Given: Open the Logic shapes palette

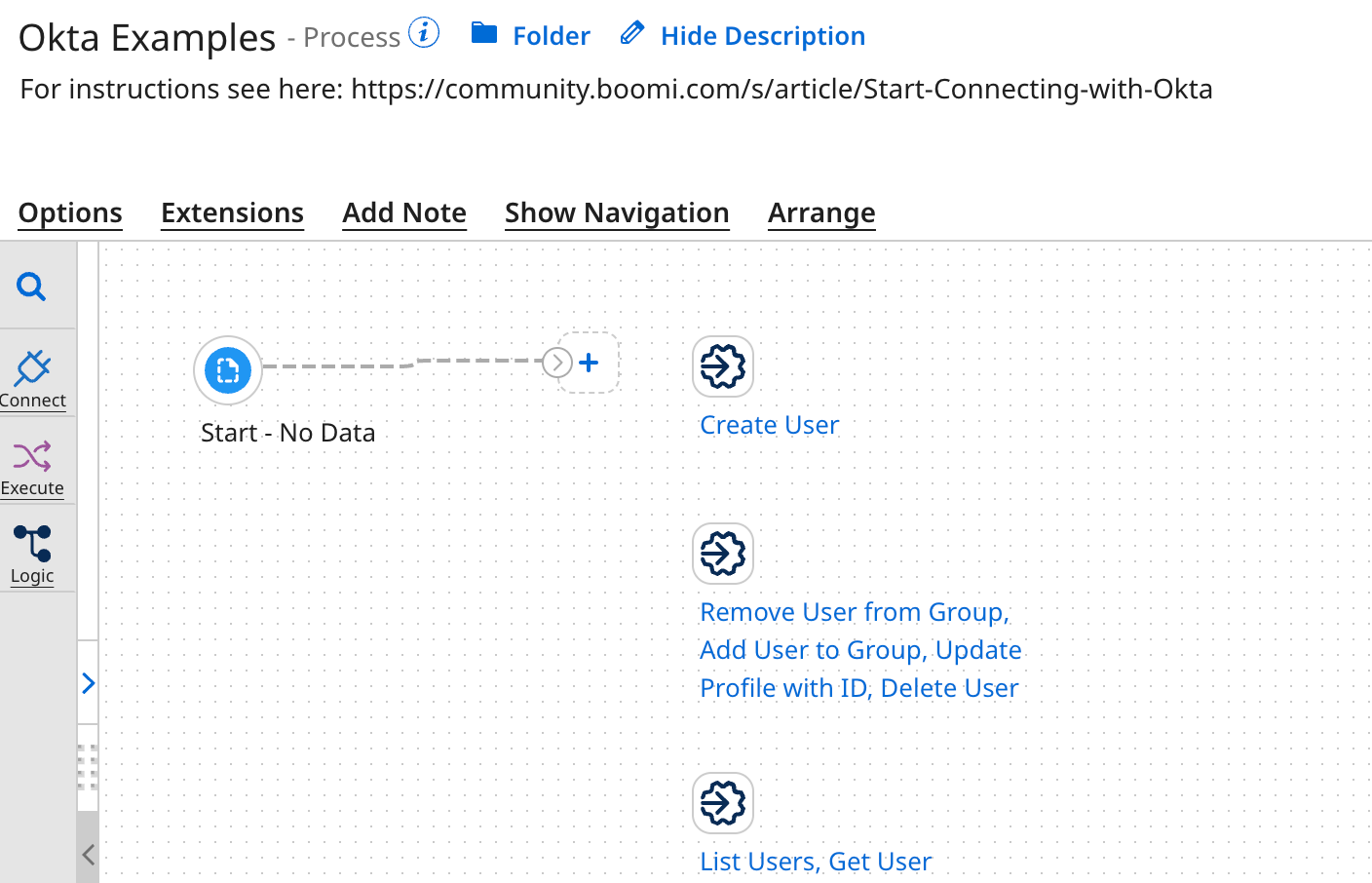Looking at the screenshot, I should click(32, 554).
